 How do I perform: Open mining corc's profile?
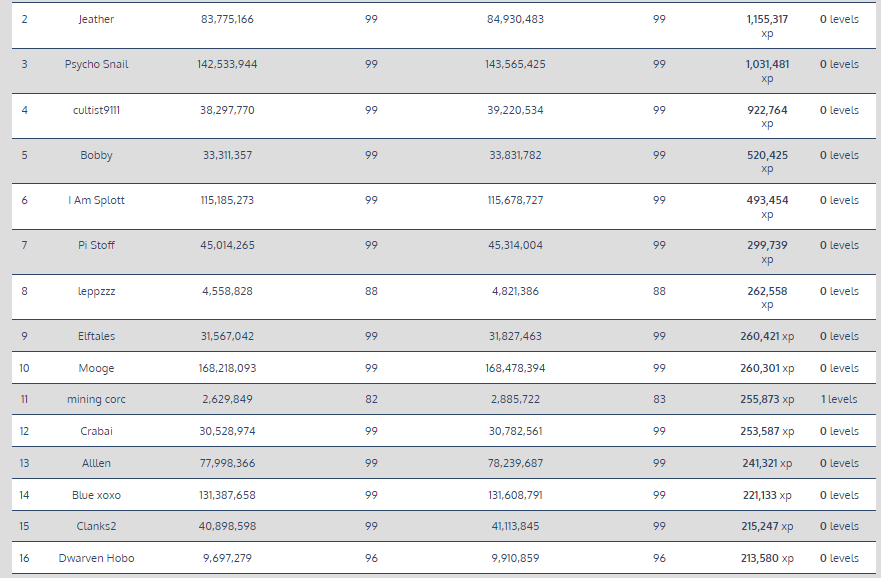(x=96, y=399)
